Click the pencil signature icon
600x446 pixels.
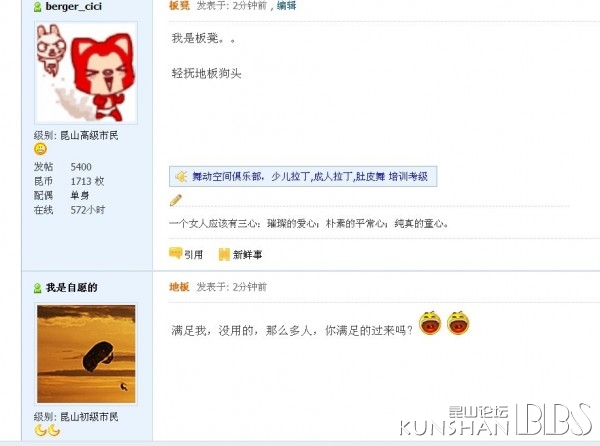coord(176,200)
